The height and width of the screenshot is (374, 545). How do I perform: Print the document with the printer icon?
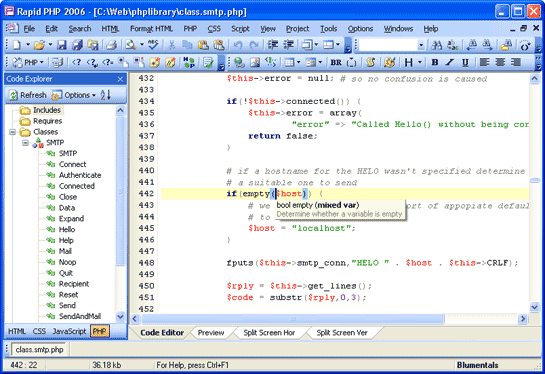(111, 45)
